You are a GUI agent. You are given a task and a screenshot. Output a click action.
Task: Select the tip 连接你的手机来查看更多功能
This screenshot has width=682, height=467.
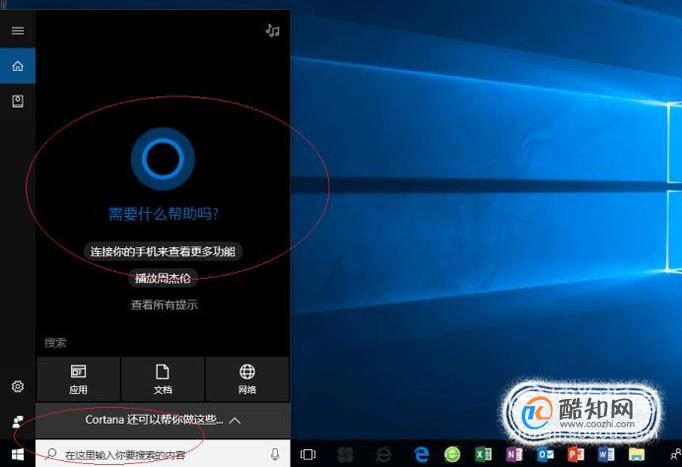(163, 251)
